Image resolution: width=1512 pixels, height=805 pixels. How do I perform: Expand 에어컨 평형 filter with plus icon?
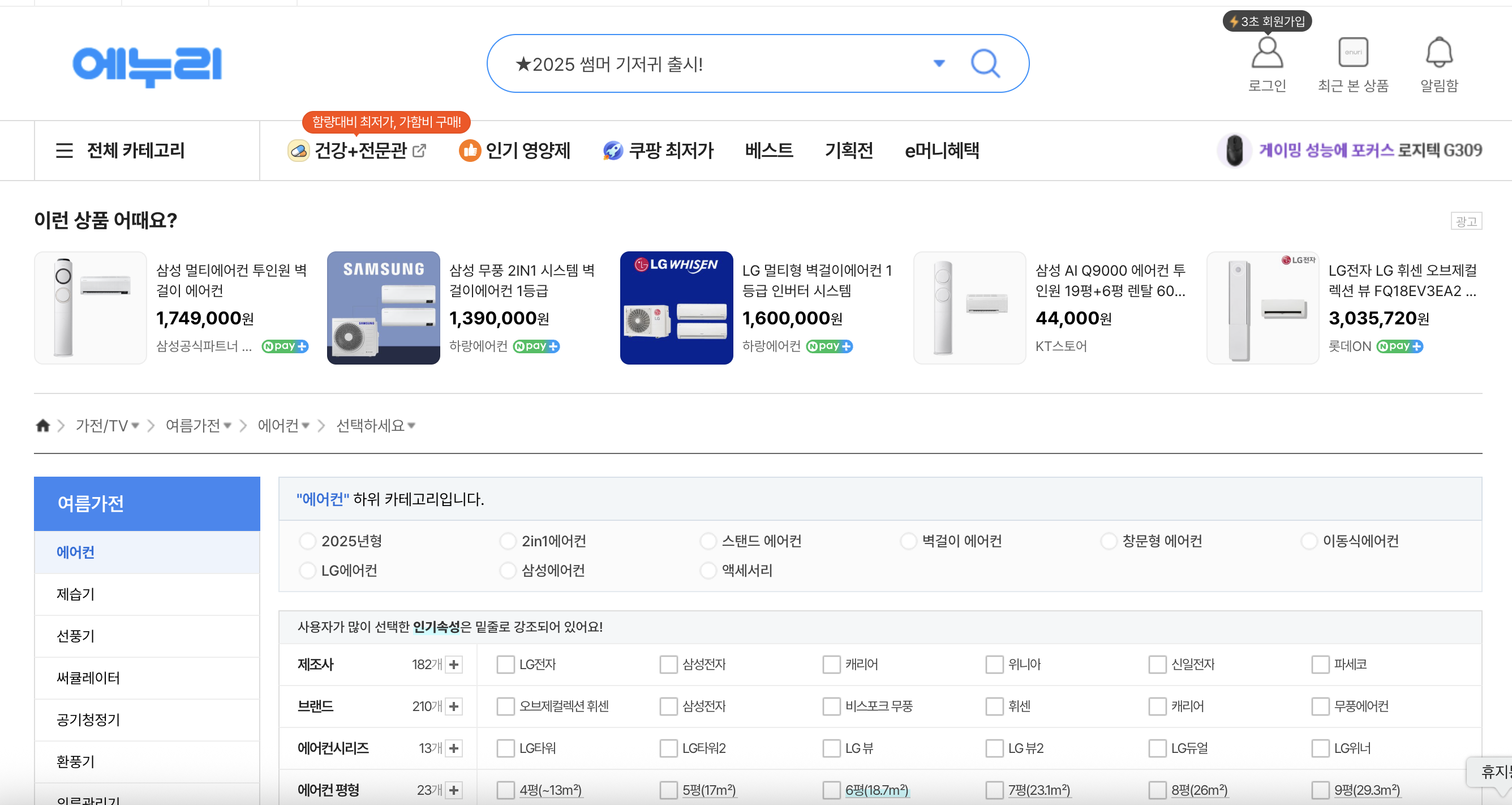pos(454,790)
